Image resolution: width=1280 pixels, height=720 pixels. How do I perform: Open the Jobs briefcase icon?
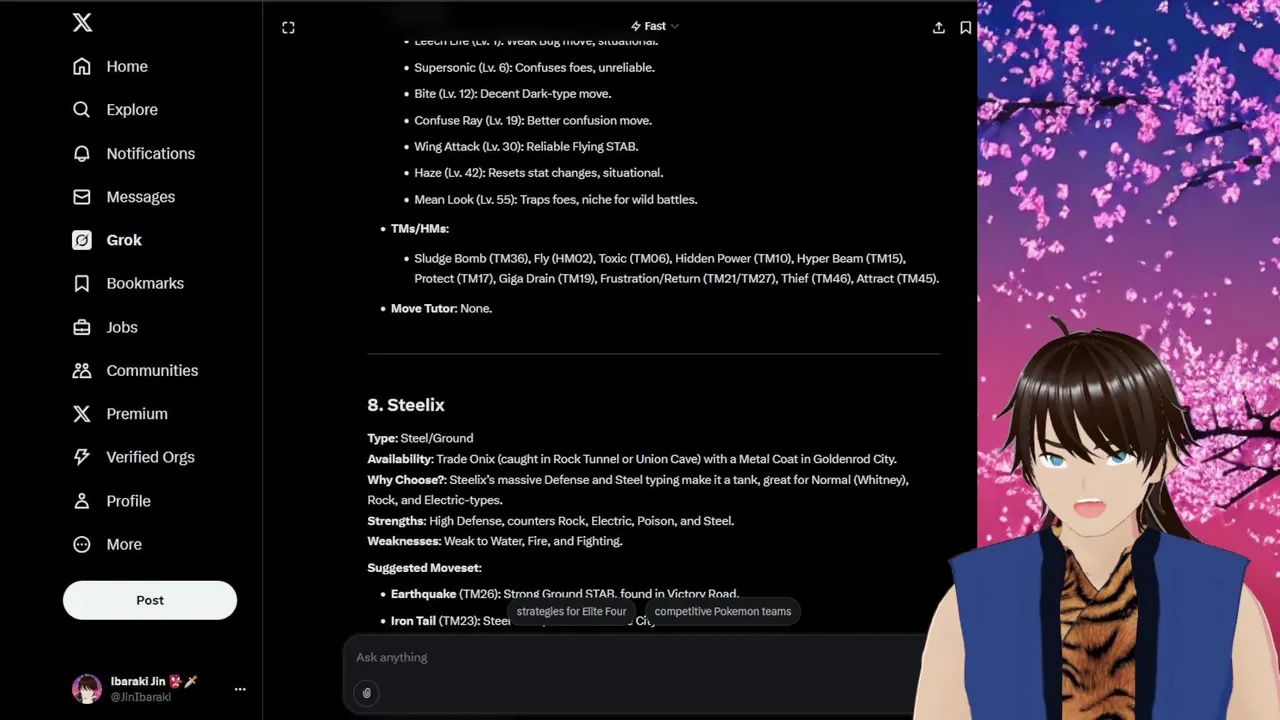(x=82, y=327)
